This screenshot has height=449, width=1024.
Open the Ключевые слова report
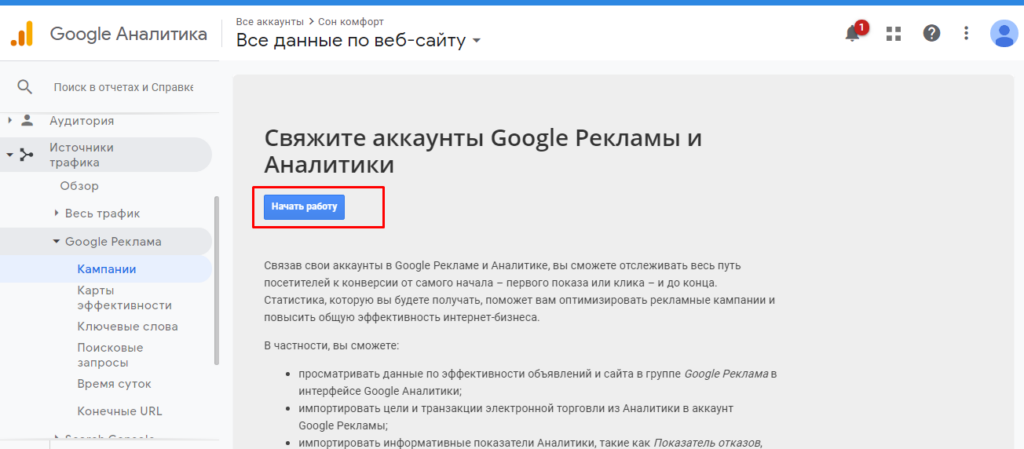coord(127,326)
